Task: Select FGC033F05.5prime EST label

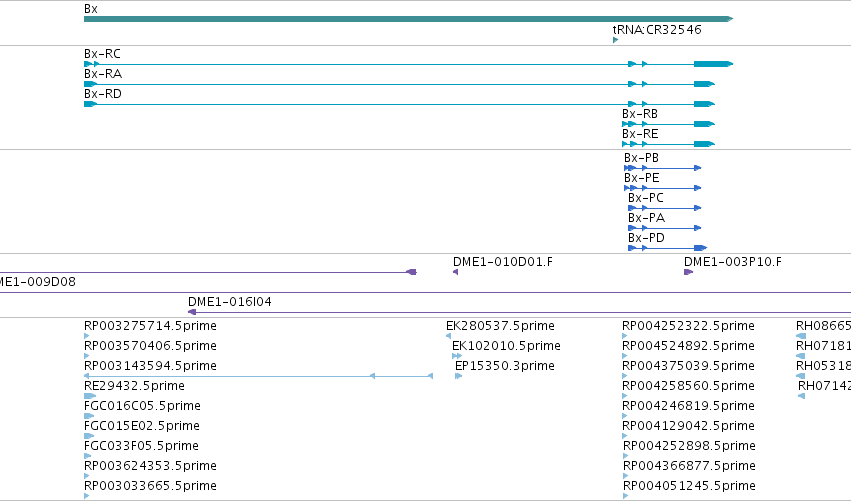Action: click(x=141, y=446)
